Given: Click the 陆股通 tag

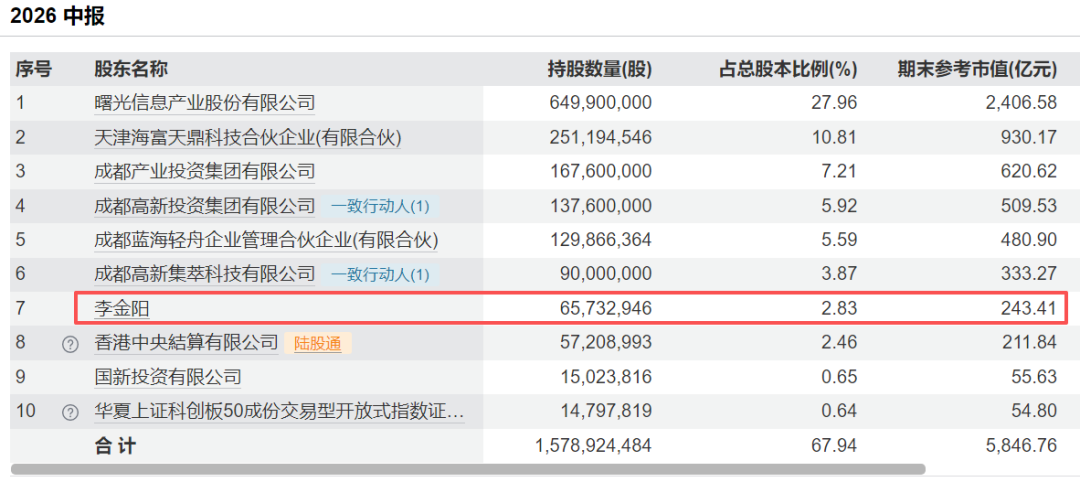Looking at the screenshot, I should click(318, 343).
